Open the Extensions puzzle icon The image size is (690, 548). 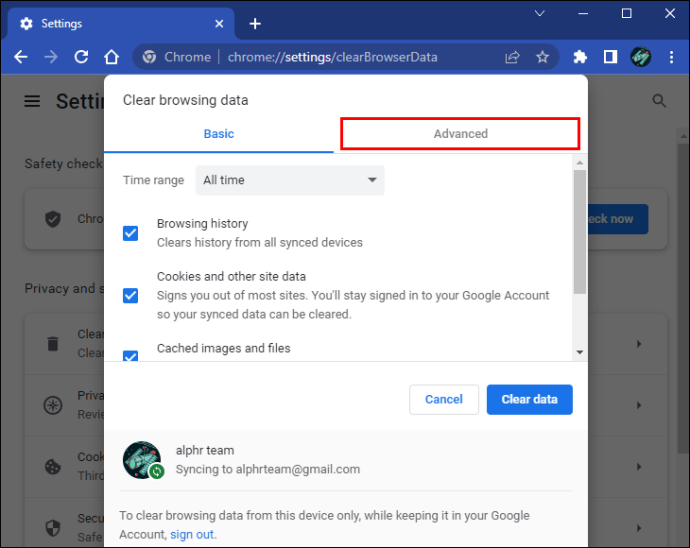(x=580, y=57)
